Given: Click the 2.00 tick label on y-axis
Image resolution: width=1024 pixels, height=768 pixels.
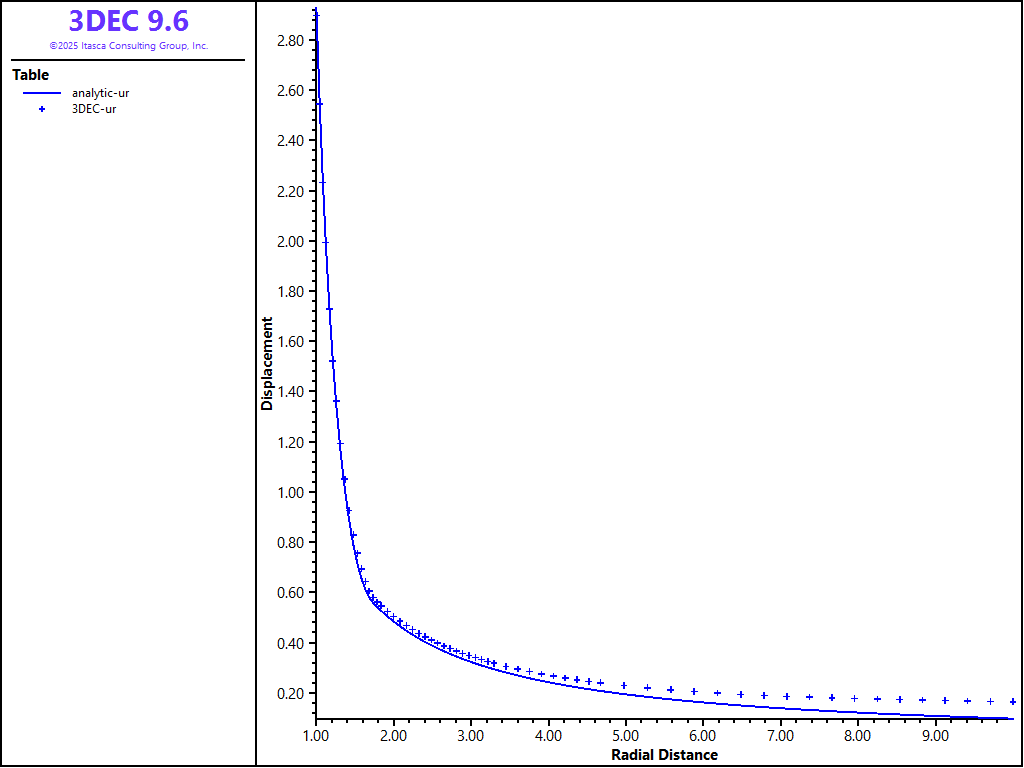Looking at the screenshot, I should (x=291, y=242).
